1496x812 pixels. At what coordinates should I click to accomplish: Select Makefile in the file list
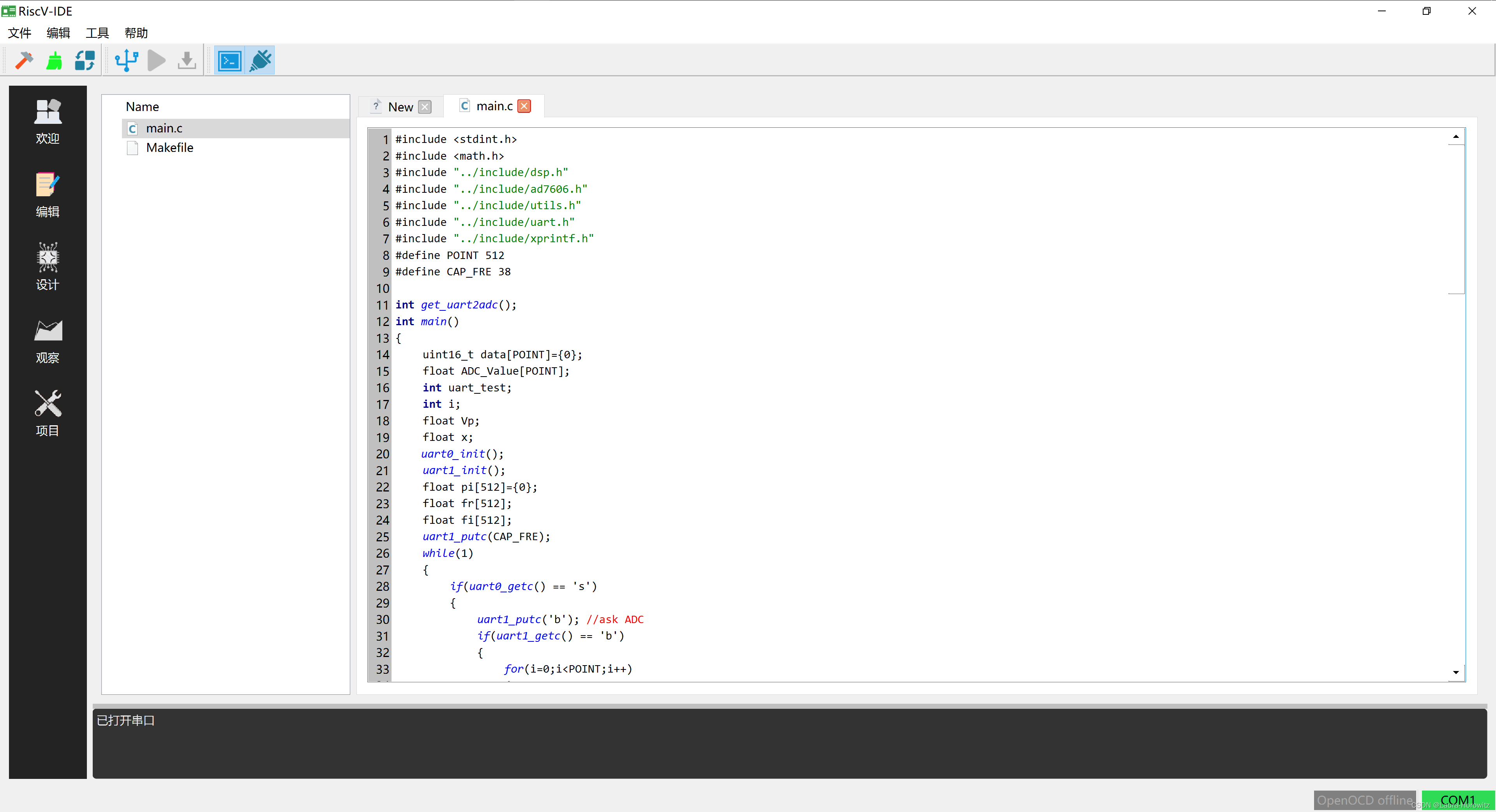169,148
